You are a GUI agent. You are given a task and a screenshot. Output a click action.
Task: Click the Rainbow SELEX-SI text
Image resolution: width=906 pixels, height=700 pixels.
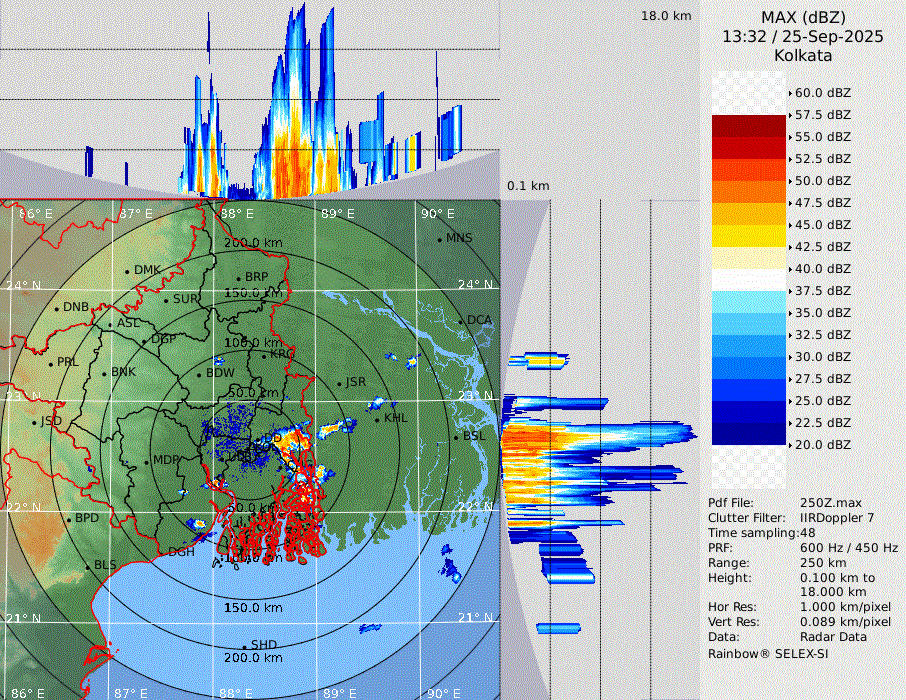pos(767,653)
